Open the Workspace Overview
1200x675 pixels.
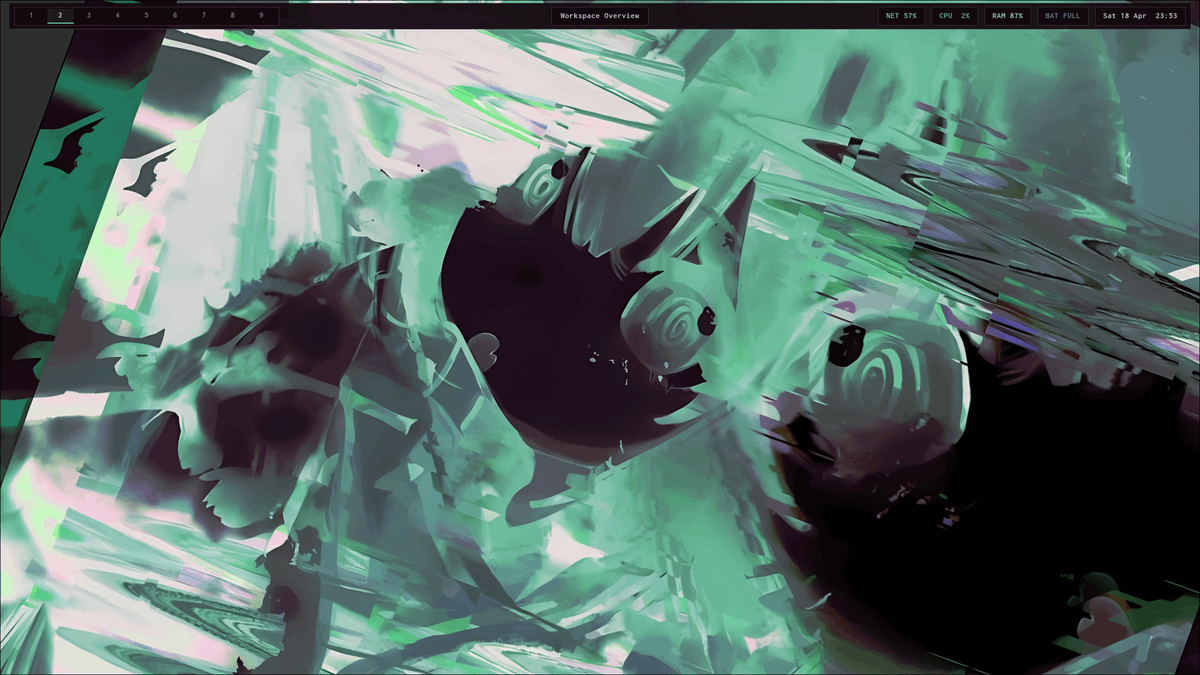600,15
